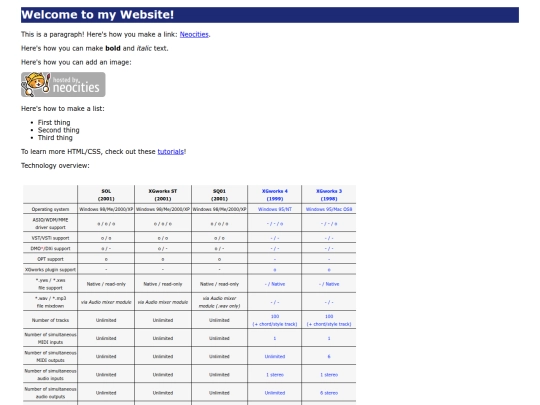The width and height of the screenshot is (540, 405).
Task: Click the 'Unlimited' MIDI outputs cell under XGworks 4
Action: (x=274, y=356)
